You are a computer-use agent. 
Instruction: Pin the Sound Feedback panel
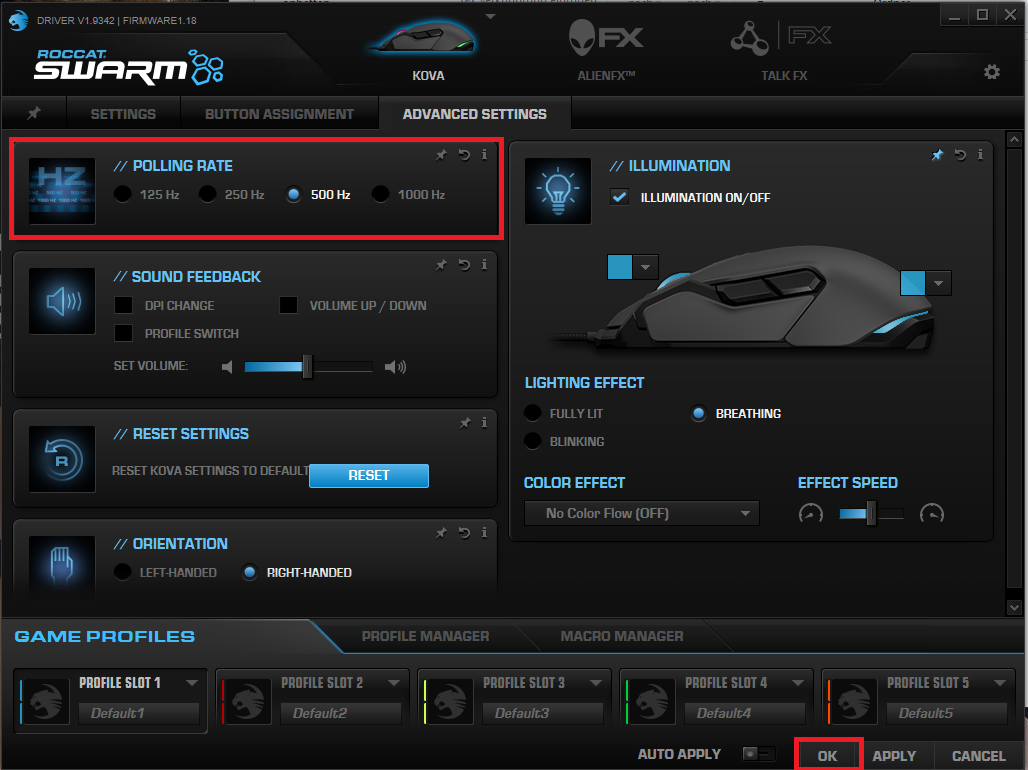coord(441,264)
